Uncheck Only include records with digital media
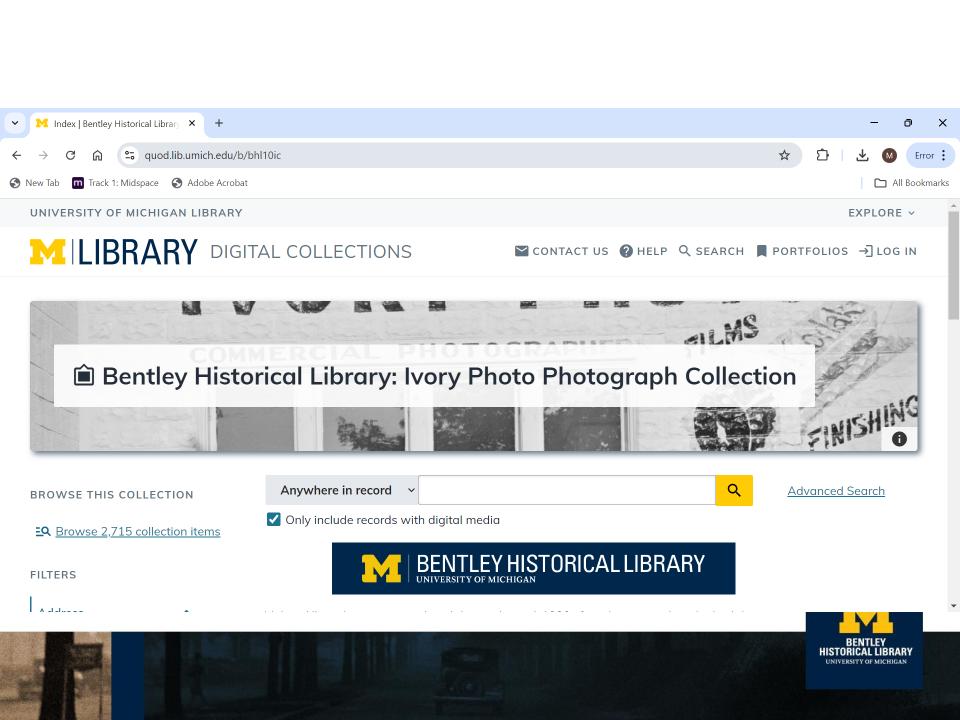 [x=274, y=520]
